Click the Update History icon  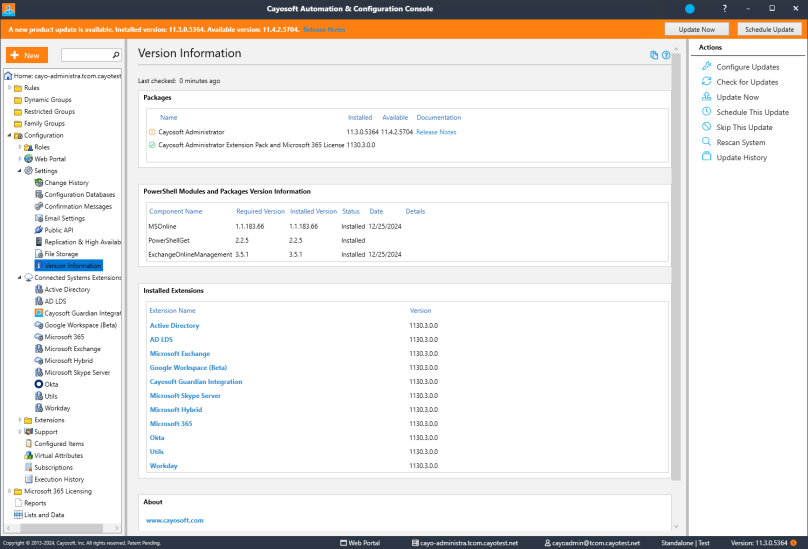click(706, 156)
